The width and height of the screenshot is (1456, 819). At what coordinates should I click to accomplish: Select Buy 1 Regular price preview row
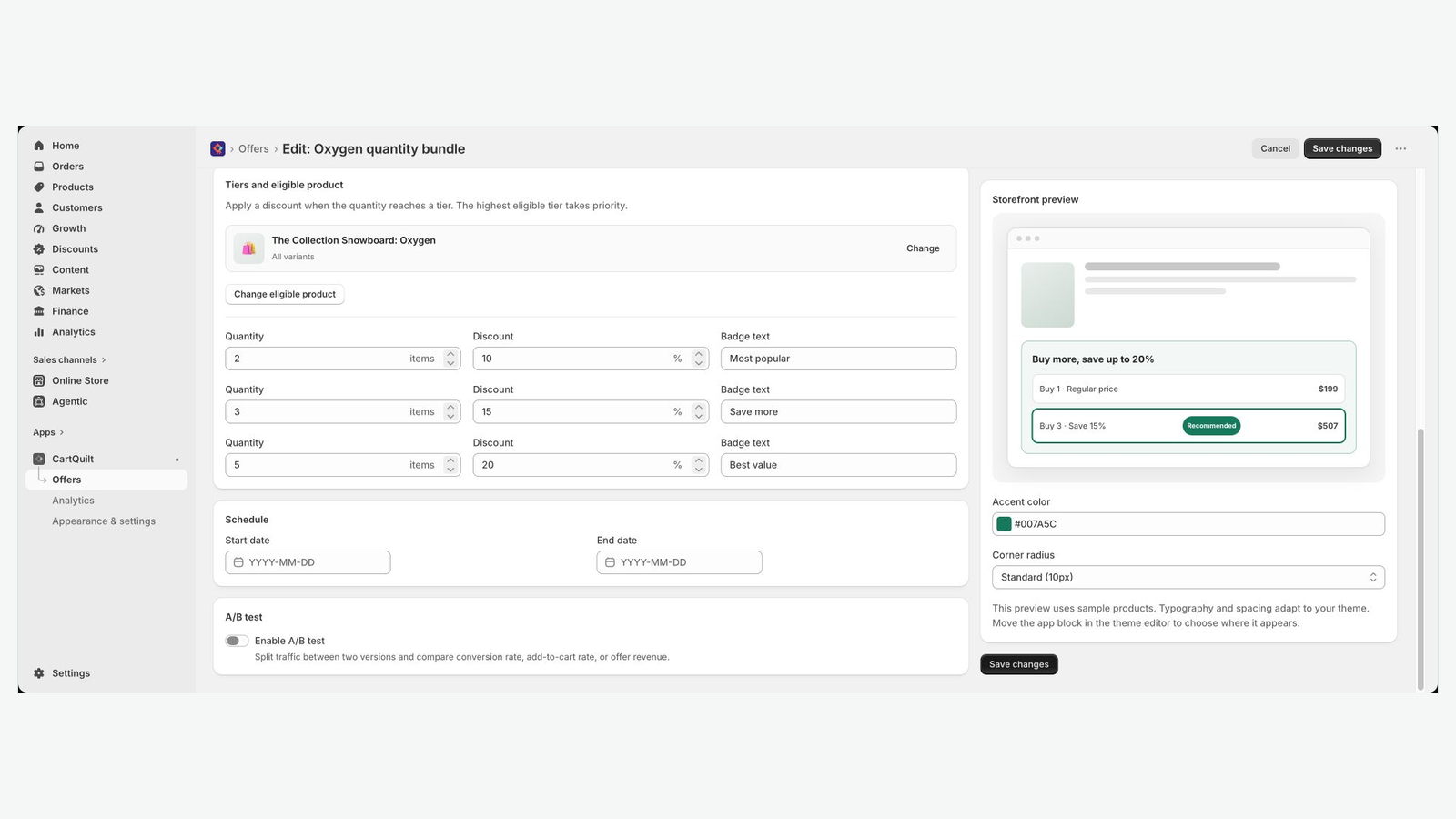click(1188, 389)
